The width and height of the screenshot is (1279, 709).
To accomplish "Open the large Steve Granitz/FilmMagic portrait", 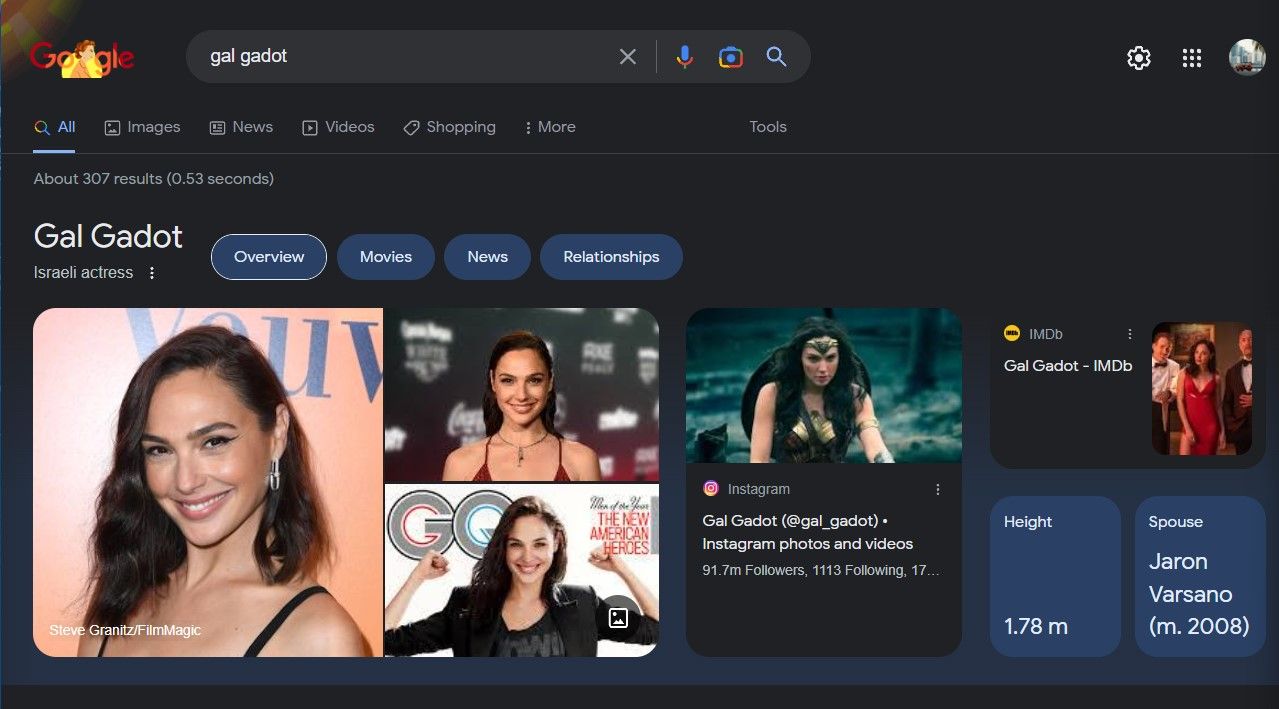I will [x=208, y=482].
